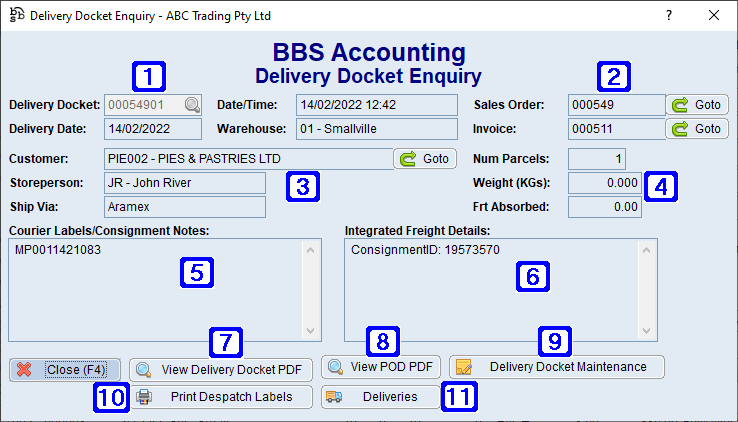
Task: Click the Storeperson field JR - John River
Action: click(185, 183)
